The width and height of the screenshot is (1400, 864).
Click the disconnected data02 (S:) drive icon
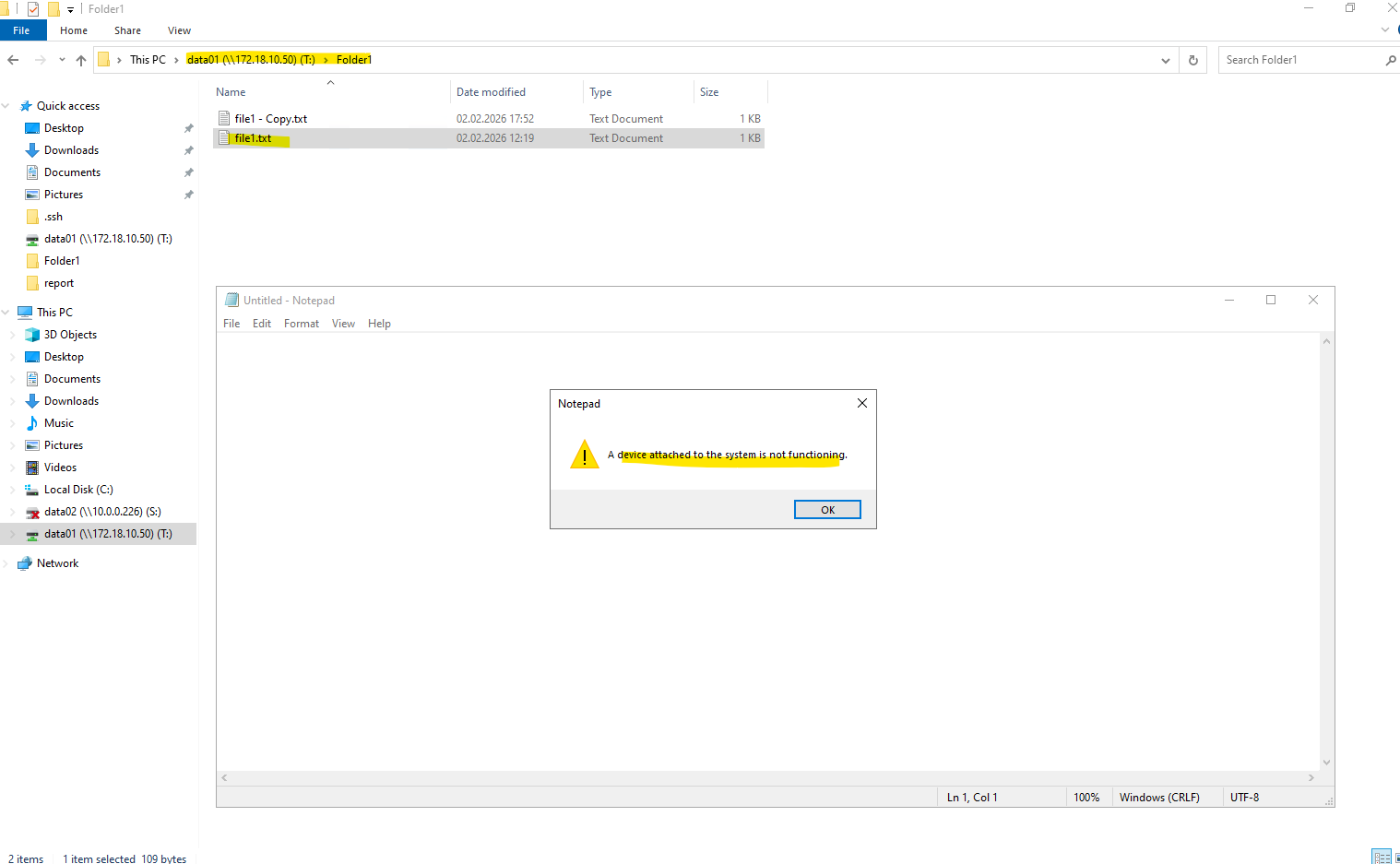click(32, 512)
